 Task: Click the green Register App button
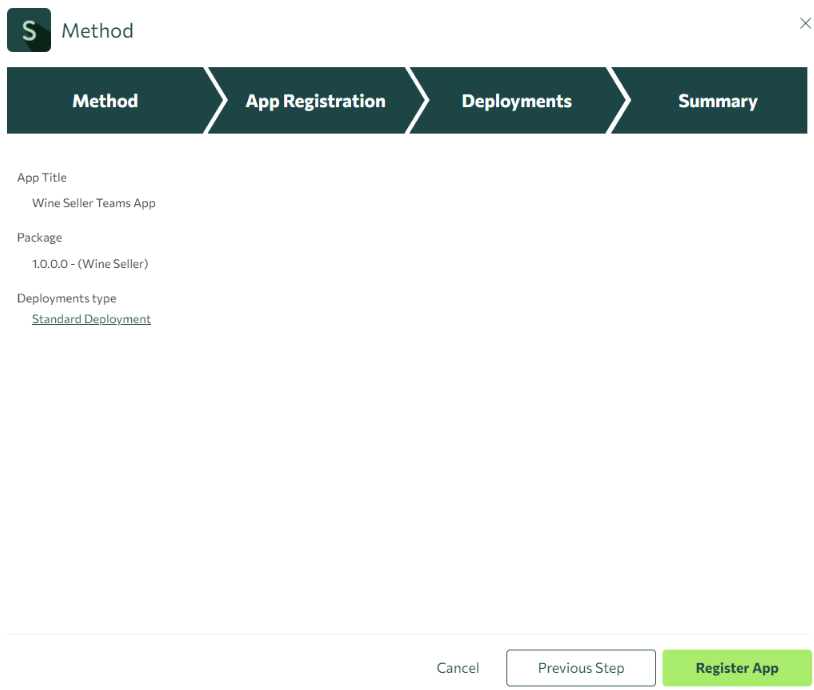click(736, 668)
